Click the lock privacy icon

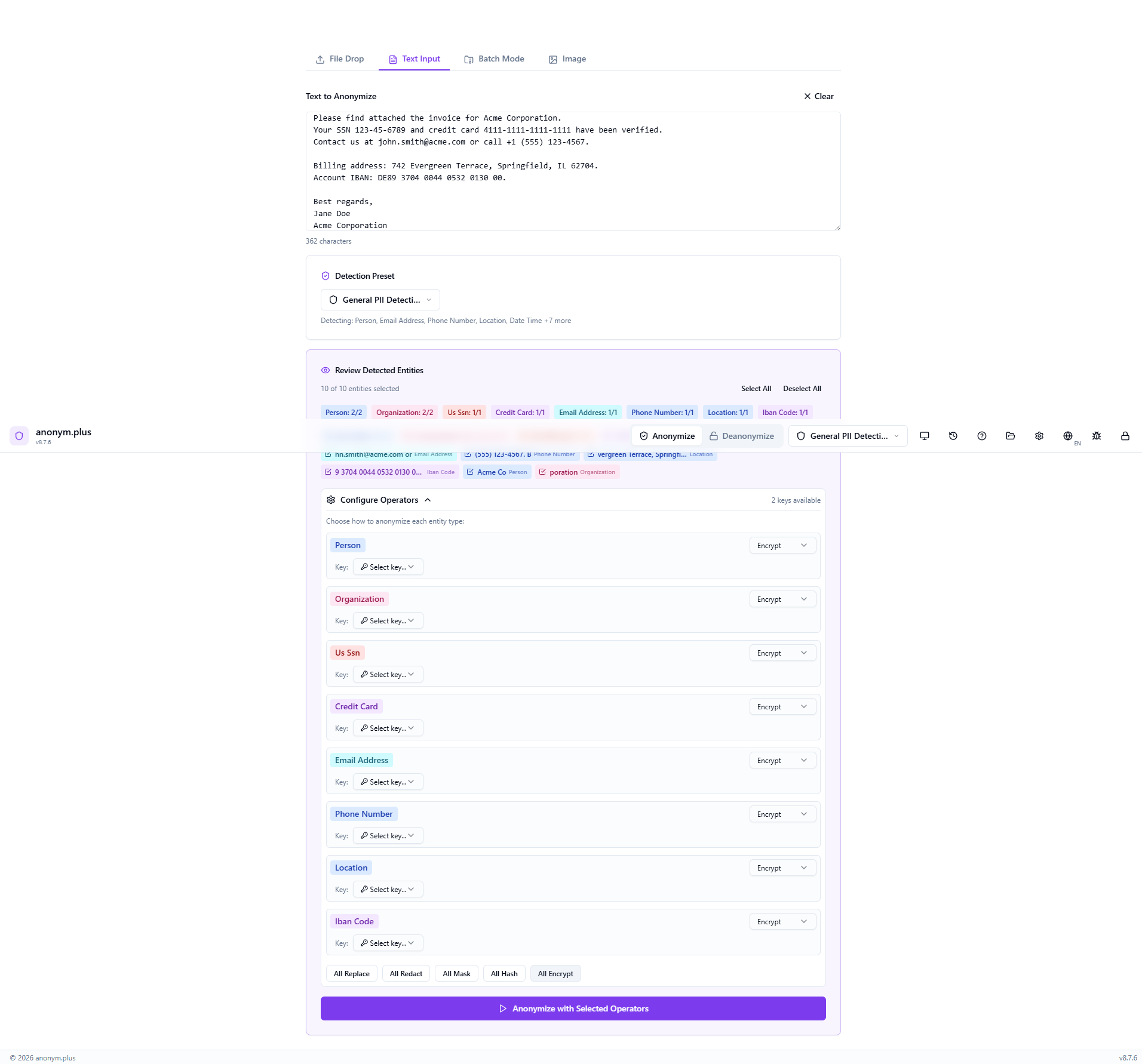[x=1125, y=436]
